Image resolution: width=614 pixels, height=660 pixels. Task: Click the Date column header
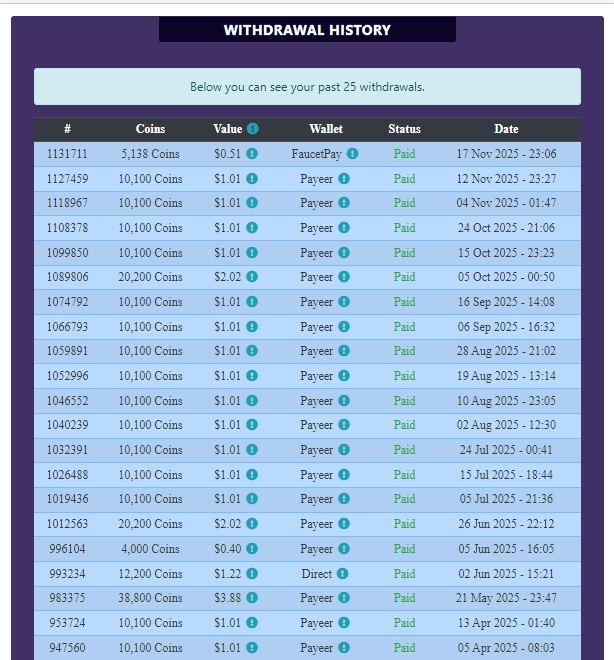[506, 129]
